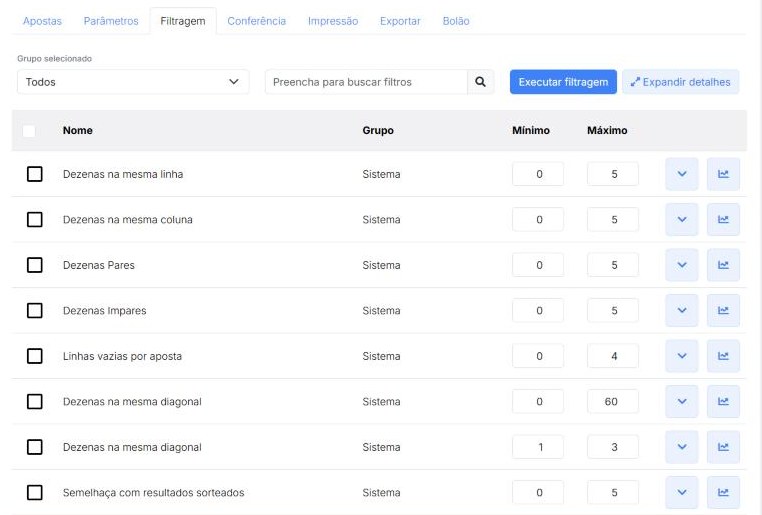This screenshot has width=762, height=515.
Task: Edit Mínimo field for Dezenas Pares
Action: pyautogui.click(x=538, y=265)
